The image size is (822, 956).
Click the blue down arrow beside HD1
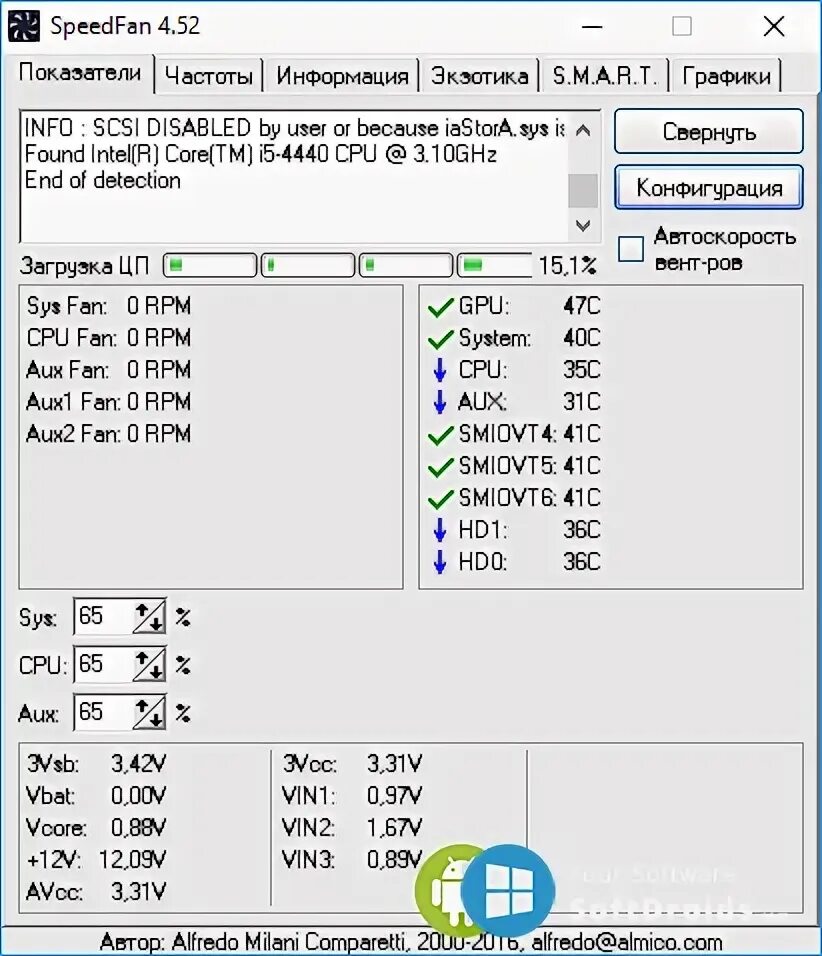[x=440, y=530]
